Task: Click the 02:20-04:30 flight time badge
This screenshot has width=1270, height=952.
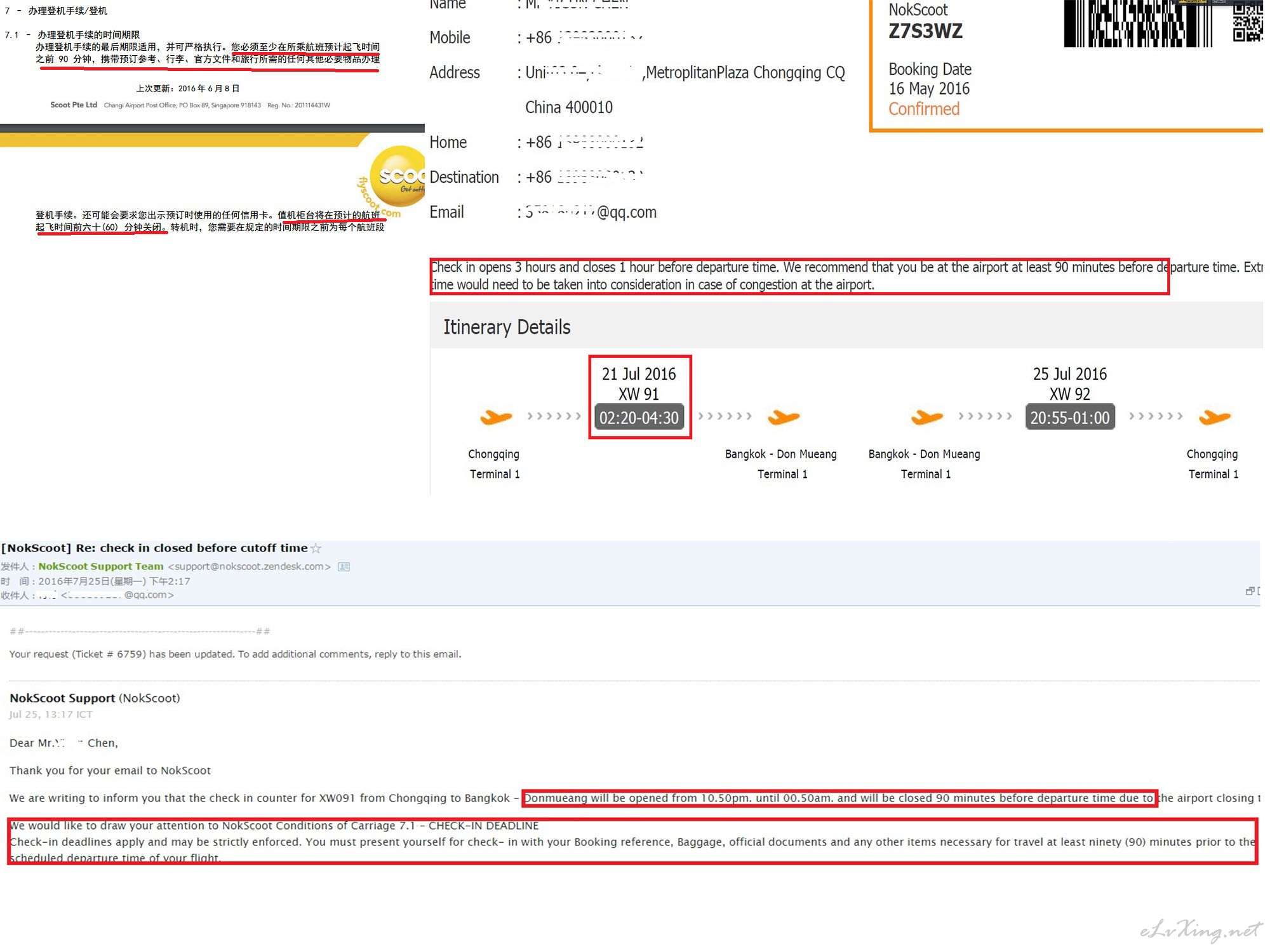Action: [x=639, y=418]
